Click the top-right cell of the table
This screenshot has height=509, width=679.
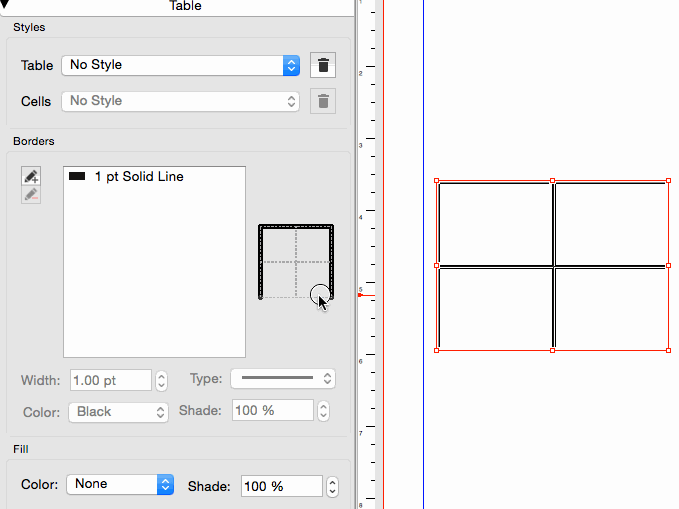click(x=611, y=223)
